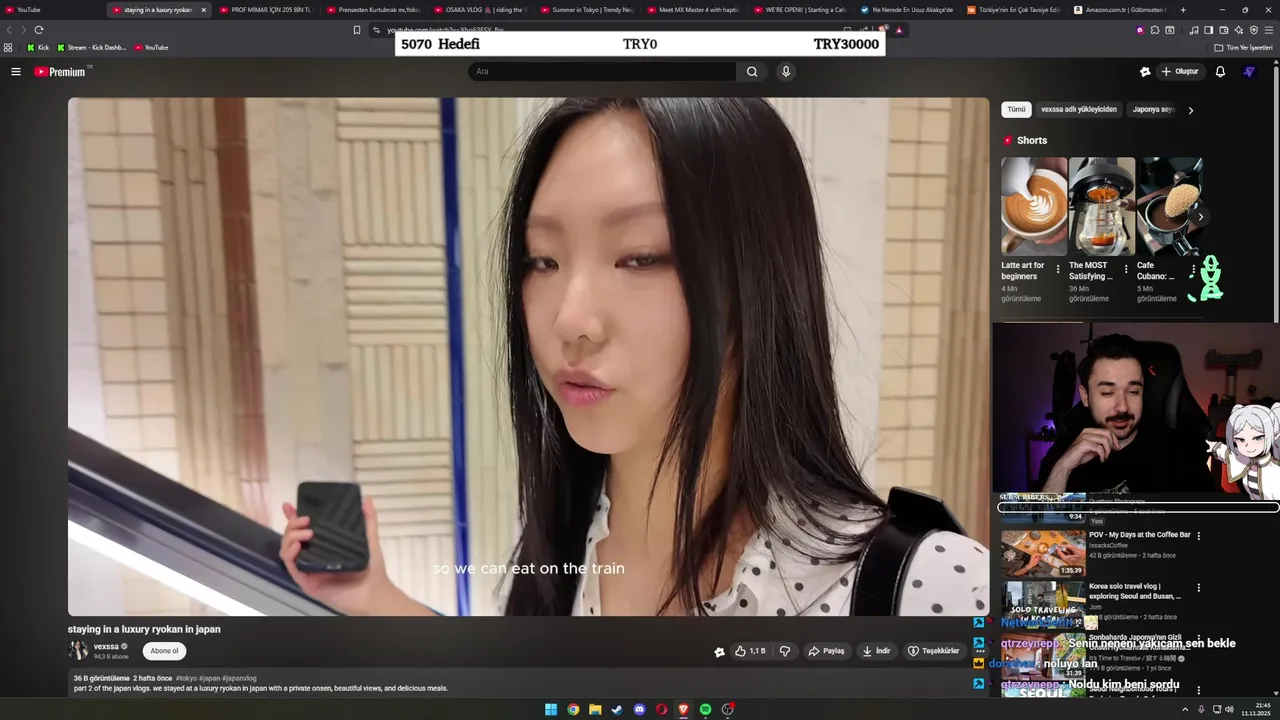Click the bookmark icon in address bar
Screen dimensions: 1280x720
tap(357, 30)
